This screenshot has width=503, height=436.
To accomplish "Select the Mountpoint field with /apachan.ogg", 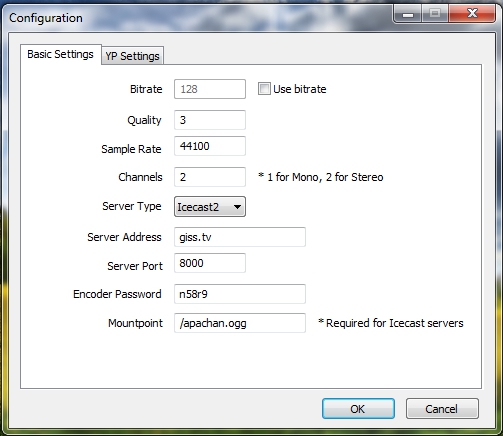I will [x=240, y=323].
